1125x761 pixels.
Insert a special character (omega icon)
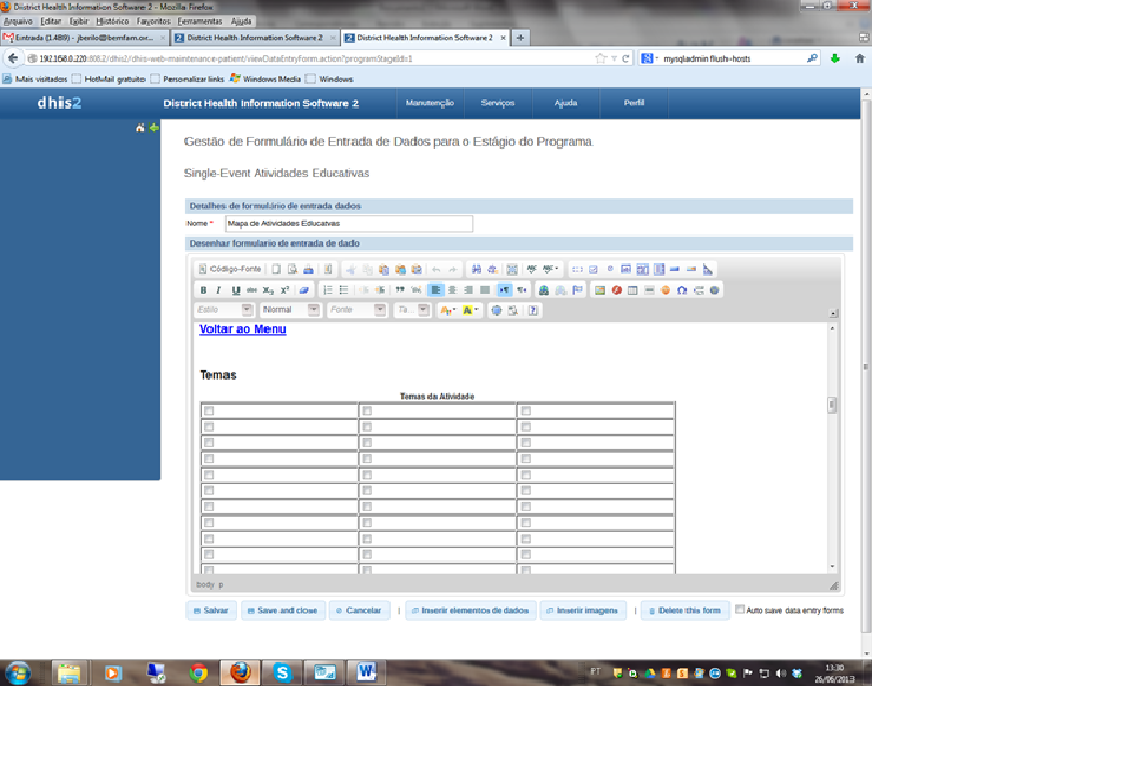pyautogui.click(x=682, y=290)
